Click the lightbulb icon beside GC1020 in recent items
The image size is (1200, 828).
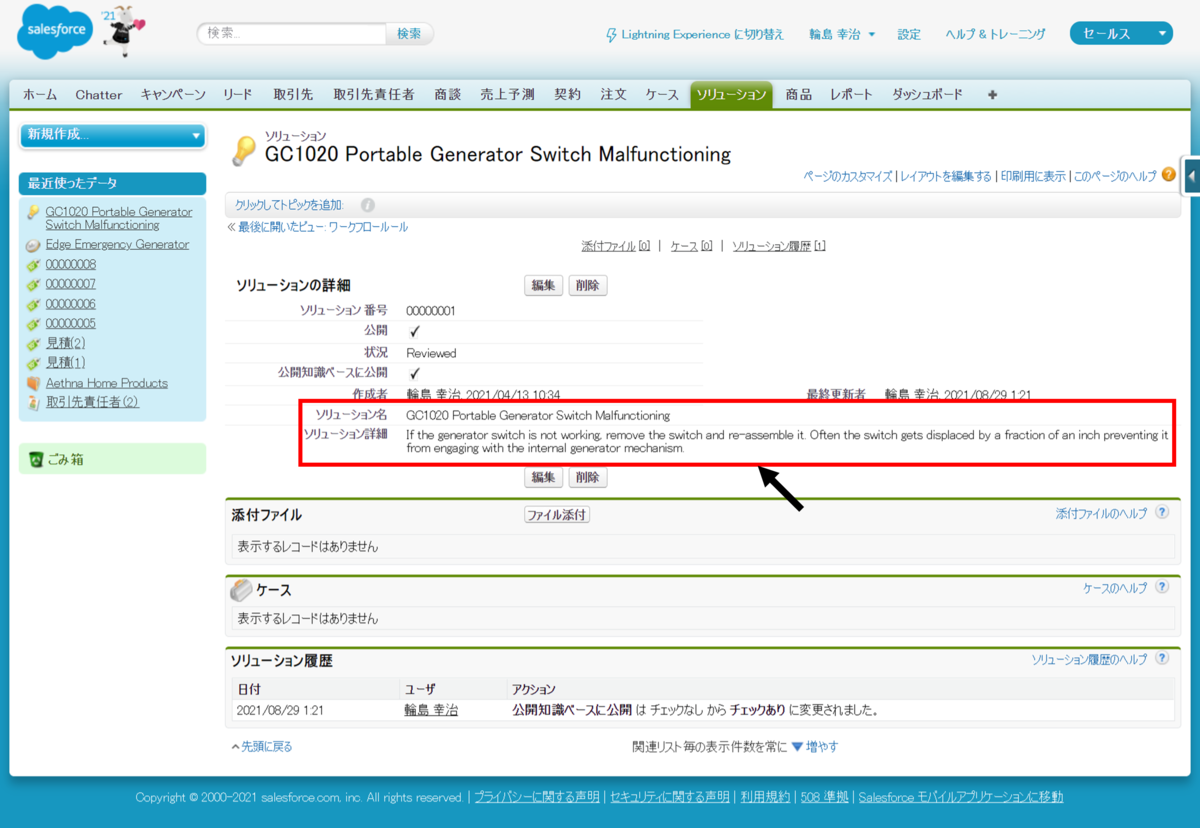click(x=33, y=212)
